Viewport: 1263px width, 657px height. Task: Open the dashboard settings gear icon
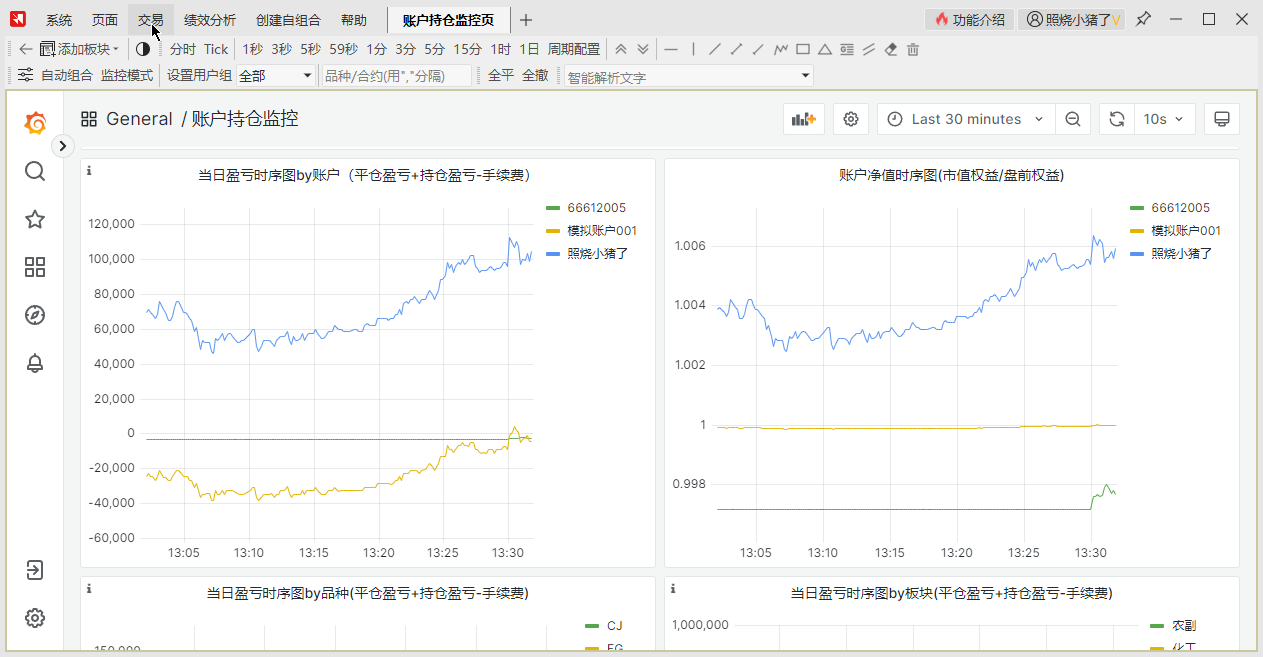point(851,118)
